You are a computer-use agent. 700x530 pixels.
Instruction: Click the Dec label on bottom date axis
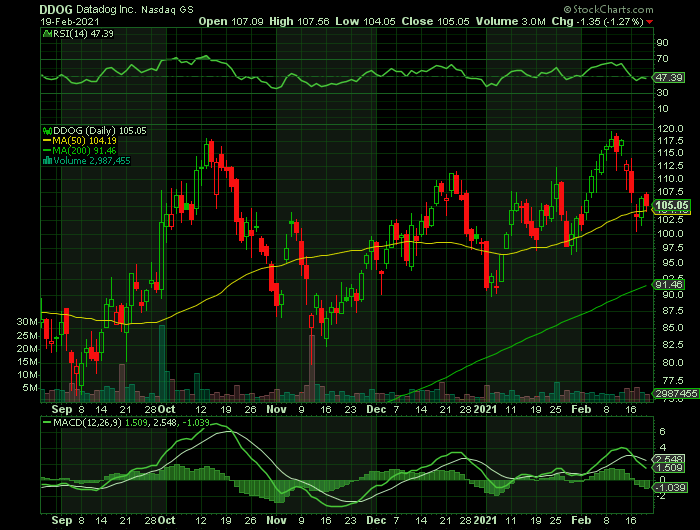(374, 521)
